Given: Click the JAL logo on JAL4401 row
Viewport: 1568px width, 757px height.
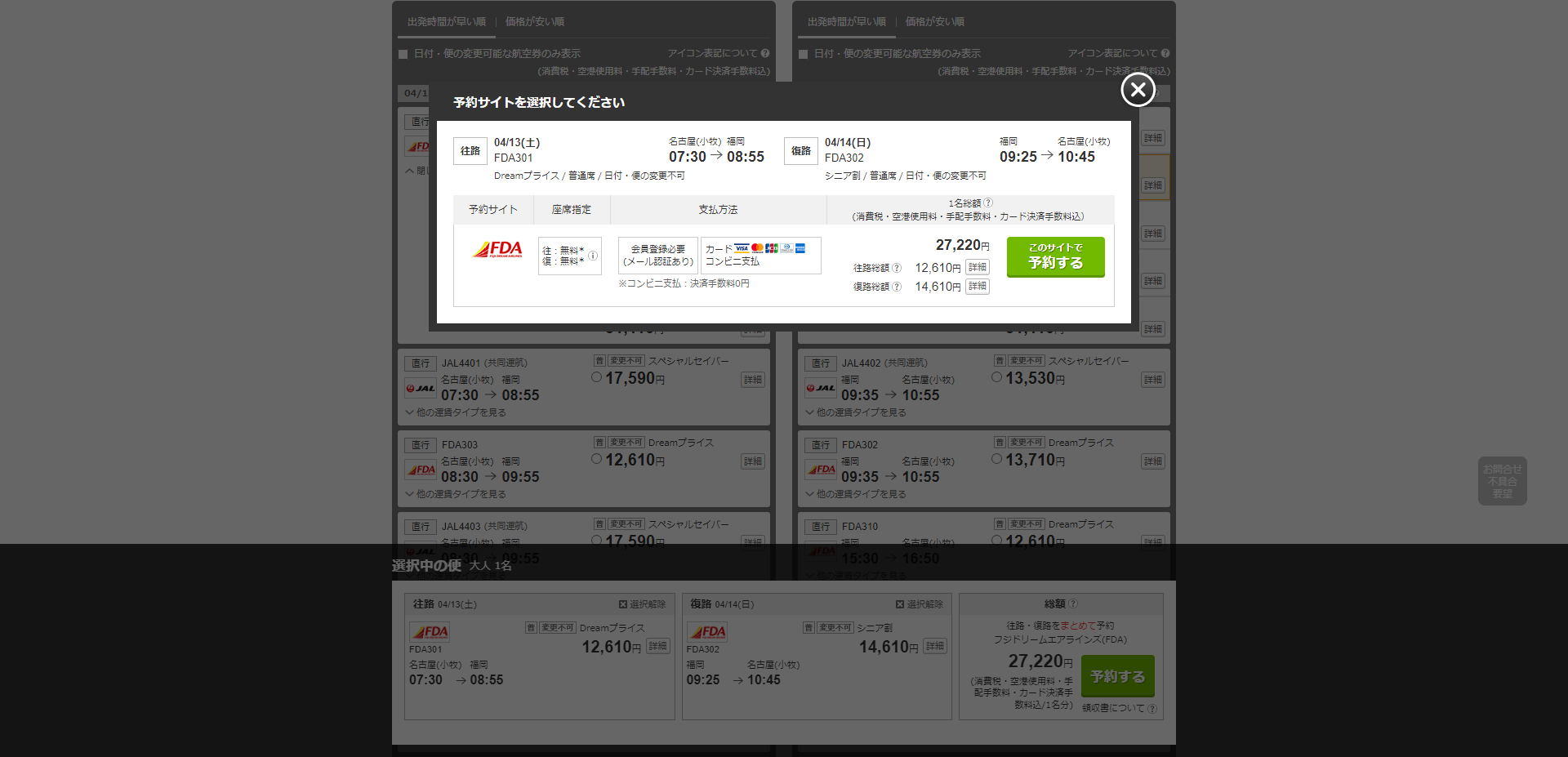Looking at the screenshot, I should pyautogui.click(x=421, y=388).
